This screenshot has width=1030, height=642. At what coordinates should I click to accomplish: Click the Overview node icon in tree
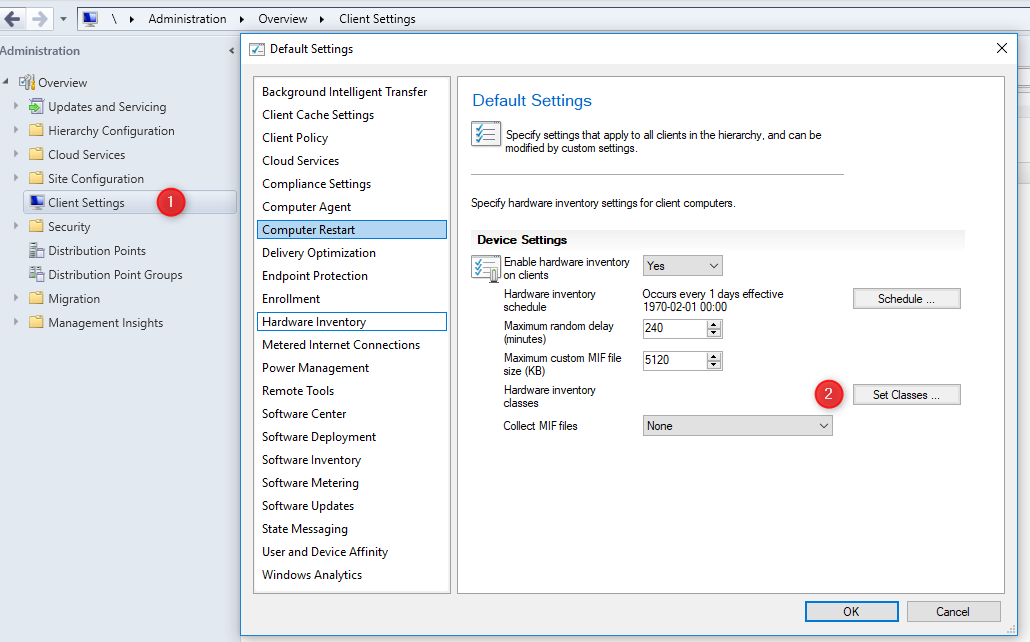26,82
